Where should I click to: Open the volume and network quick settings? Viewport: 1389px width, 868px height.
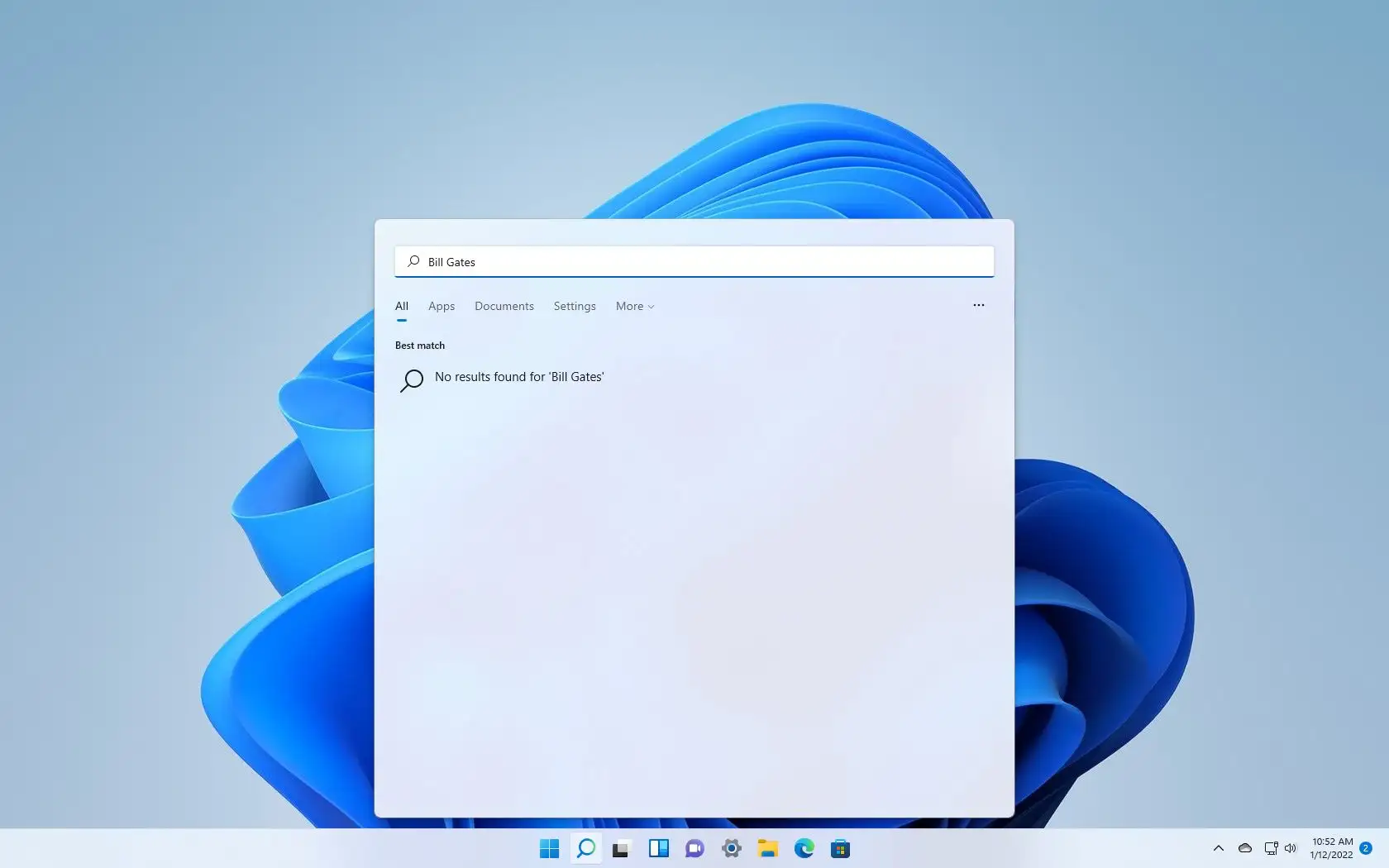coord(1280,848)
